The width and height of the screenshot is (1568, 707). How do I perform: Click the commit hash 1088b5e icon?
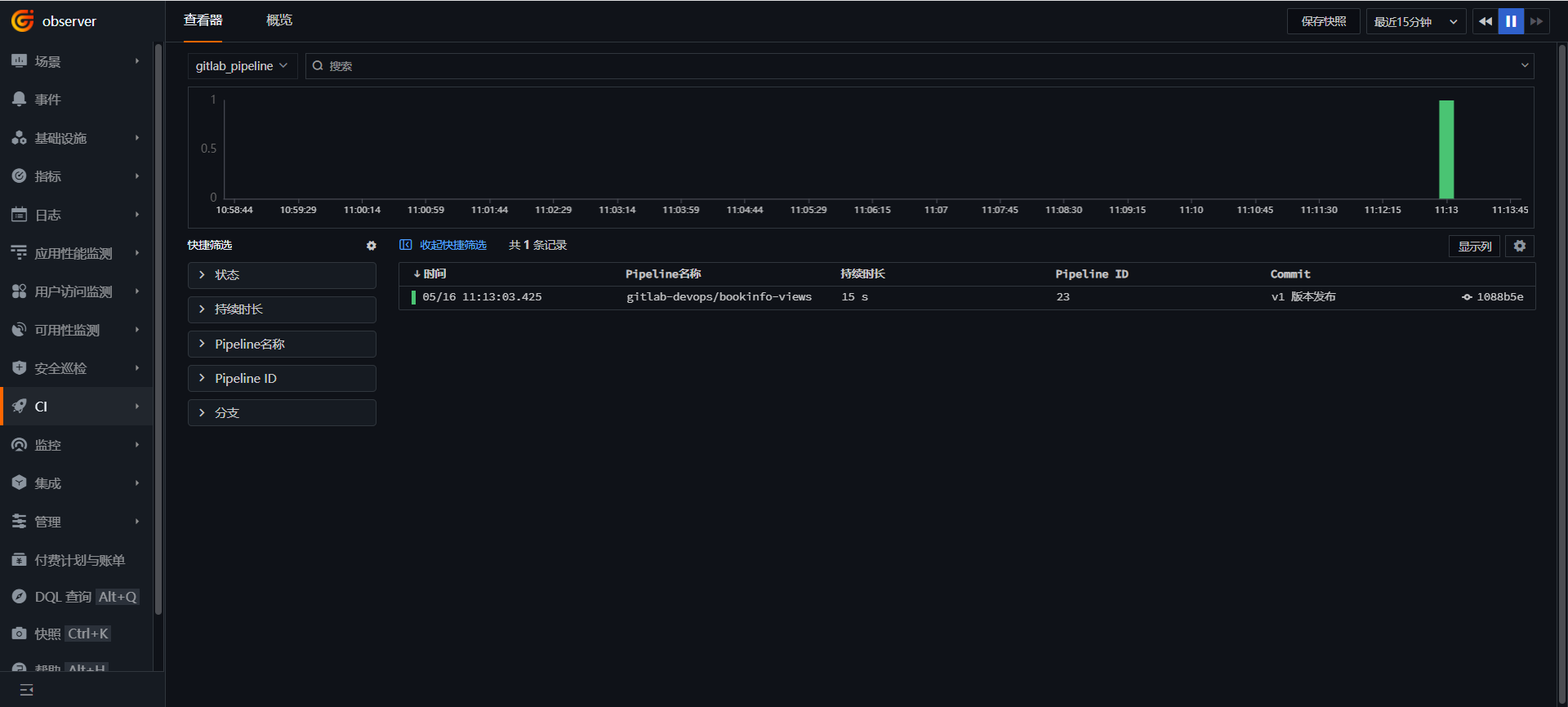coord(1467,297)
